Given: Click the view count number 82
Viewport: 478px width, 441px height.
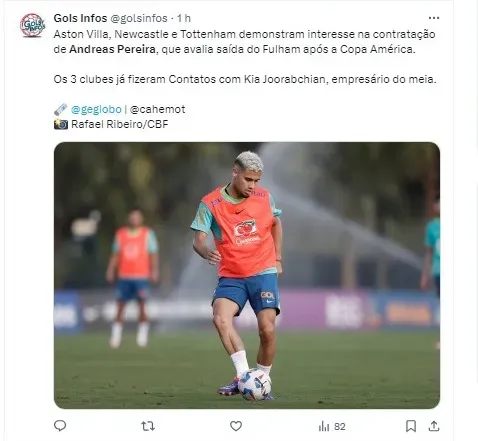Looking at the screenshot, I should pyautogui.click(x=340, y=427).
